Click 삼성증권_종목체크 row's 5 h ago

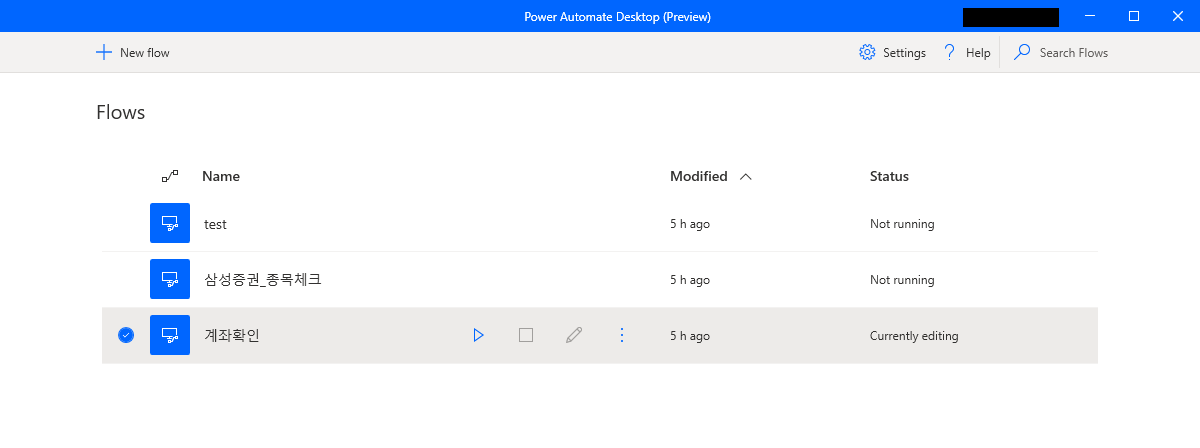click(x=690, y=280)
